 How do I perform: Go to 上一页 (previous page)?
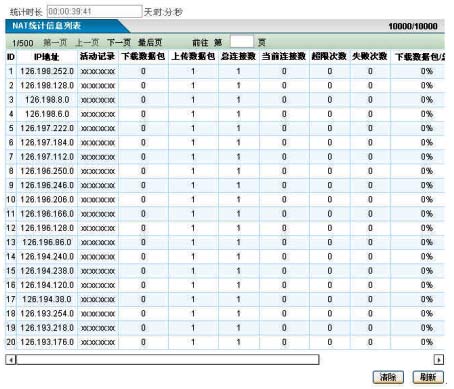pos(87,43)
